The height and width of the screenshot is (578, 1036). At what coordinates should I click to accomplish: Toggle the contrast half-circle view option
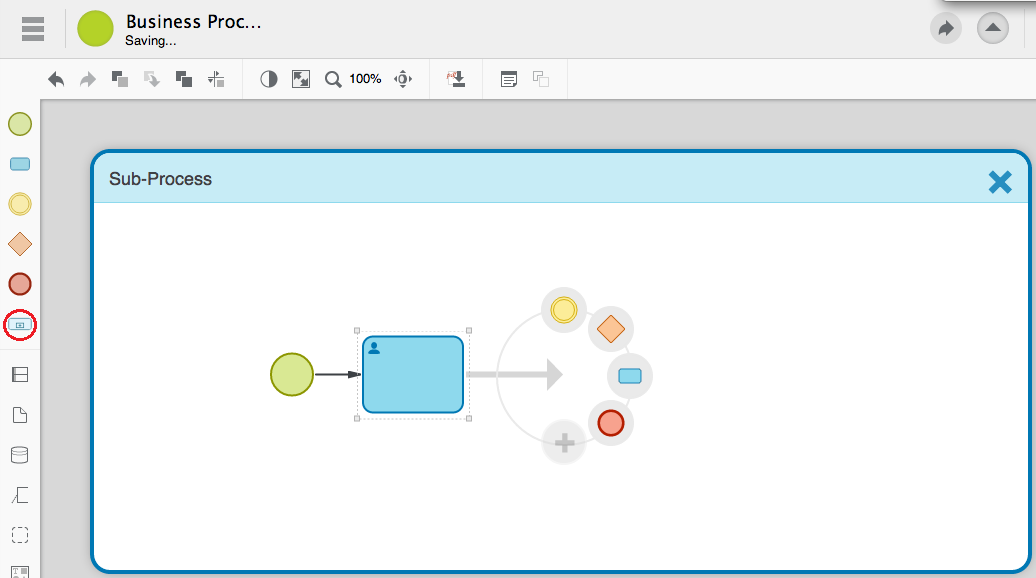268,79
